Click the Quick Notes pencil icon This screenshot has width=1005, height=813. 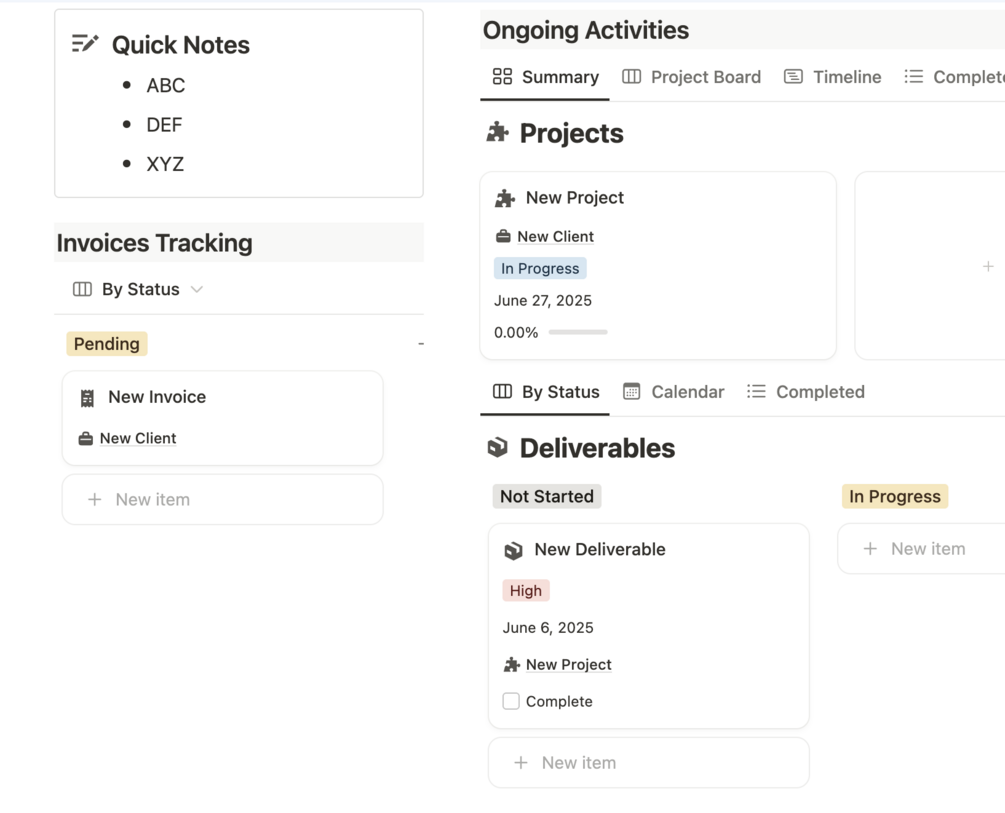point(85,44)
